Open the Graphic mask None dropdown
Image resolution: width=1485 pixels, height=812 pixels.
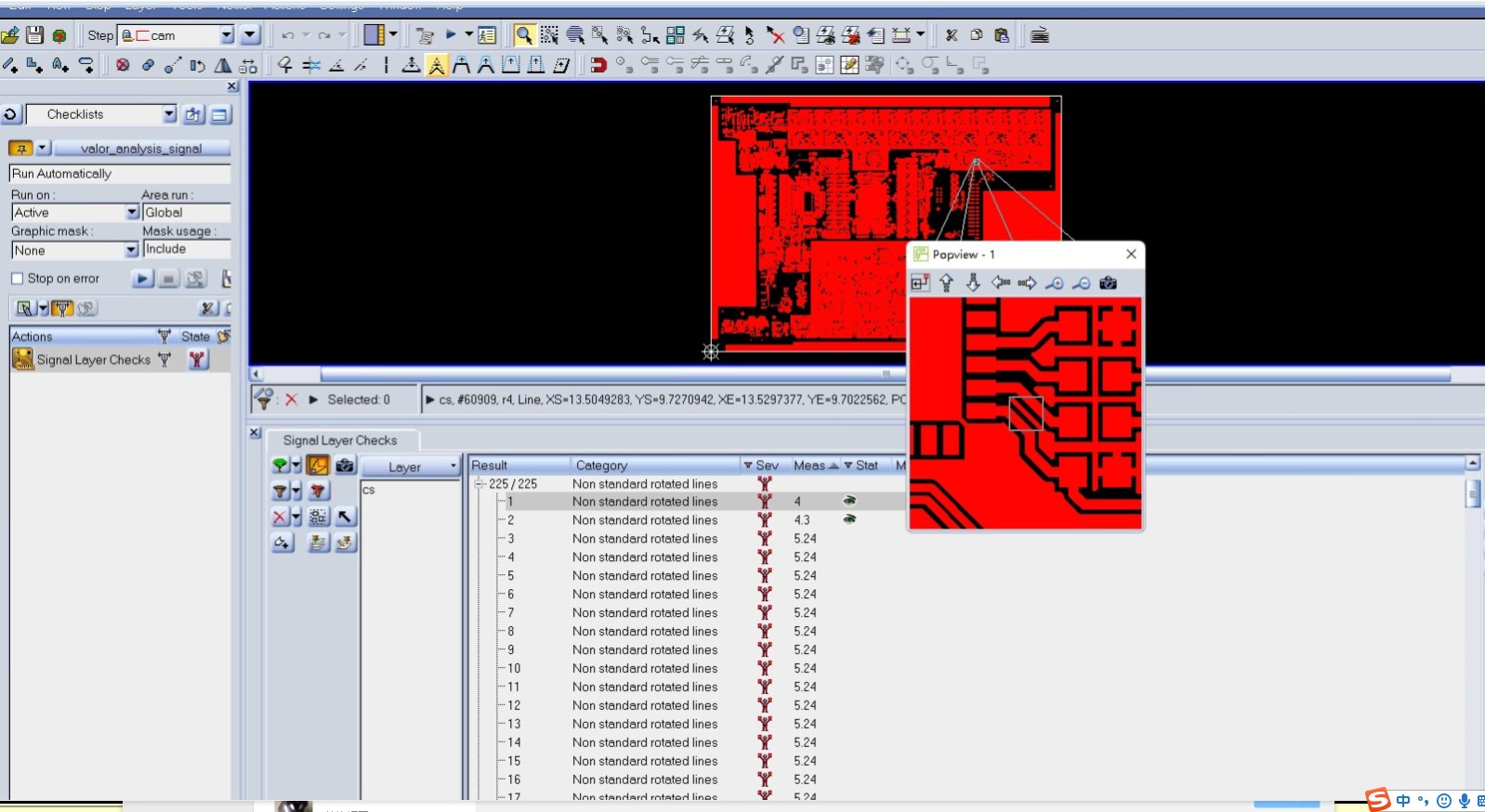click(x=131, y=250)
